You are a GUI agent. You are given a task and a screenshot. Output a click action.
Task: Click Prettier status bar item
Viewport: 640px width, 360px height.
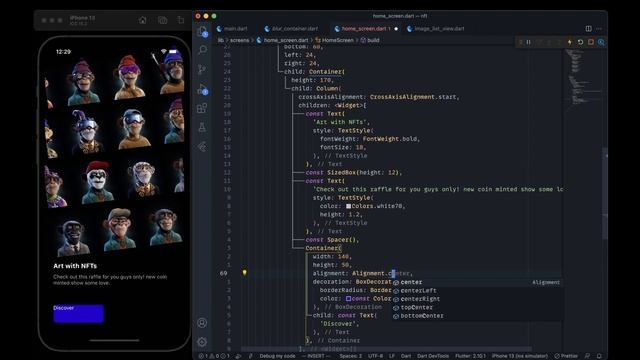point(566,356)
